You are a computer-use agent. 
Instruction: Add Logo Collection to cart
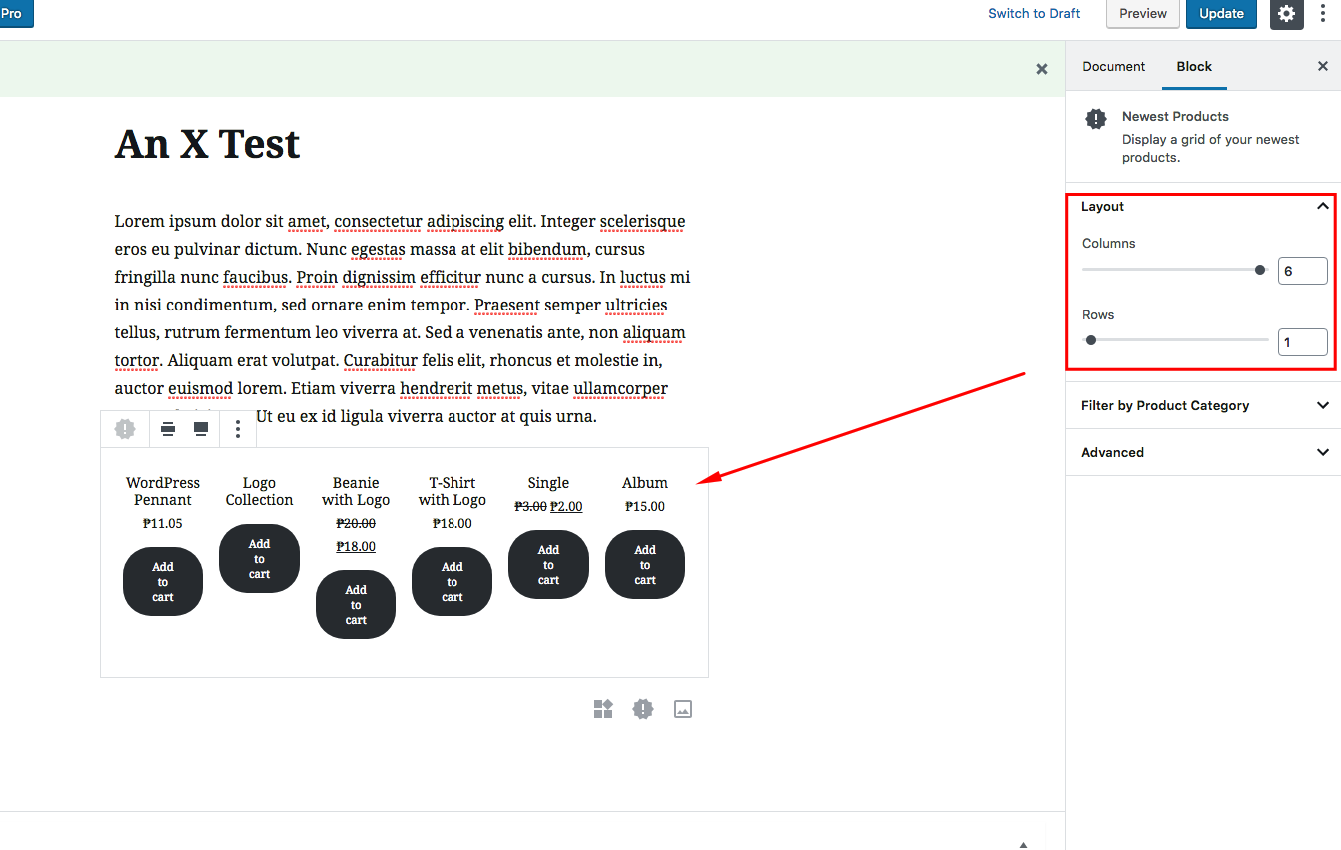259,558
